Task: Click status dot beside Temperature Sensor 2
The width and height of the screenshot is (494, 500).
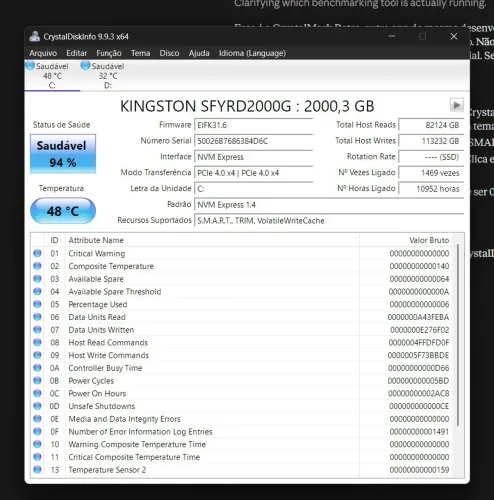Action: [x=37, y=469]
